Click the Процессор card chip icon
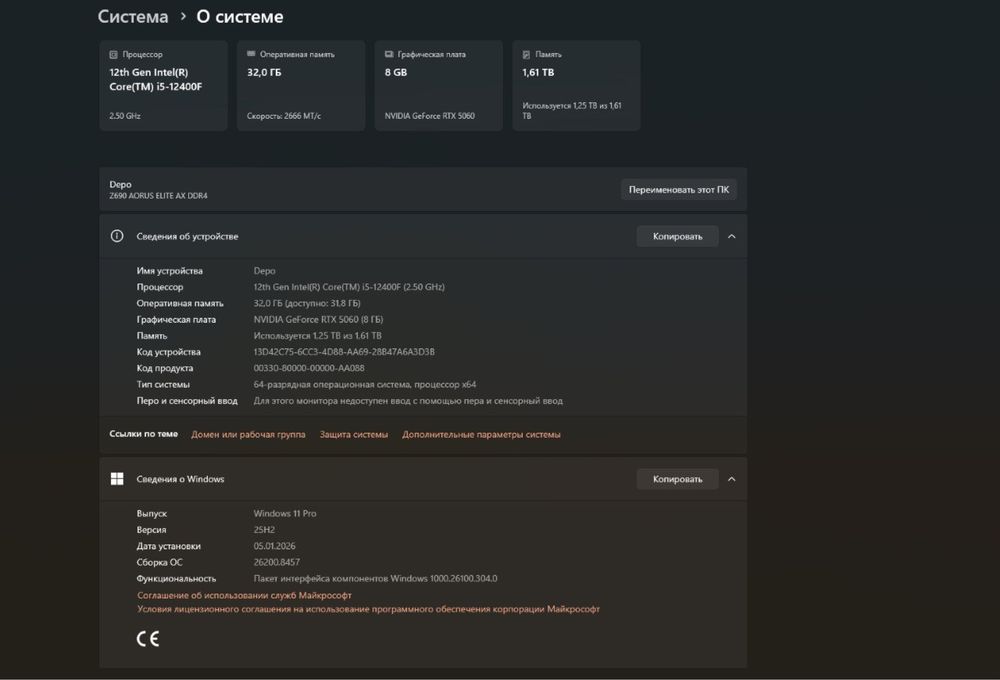1000x680 pixels. [x=114, y=55]
